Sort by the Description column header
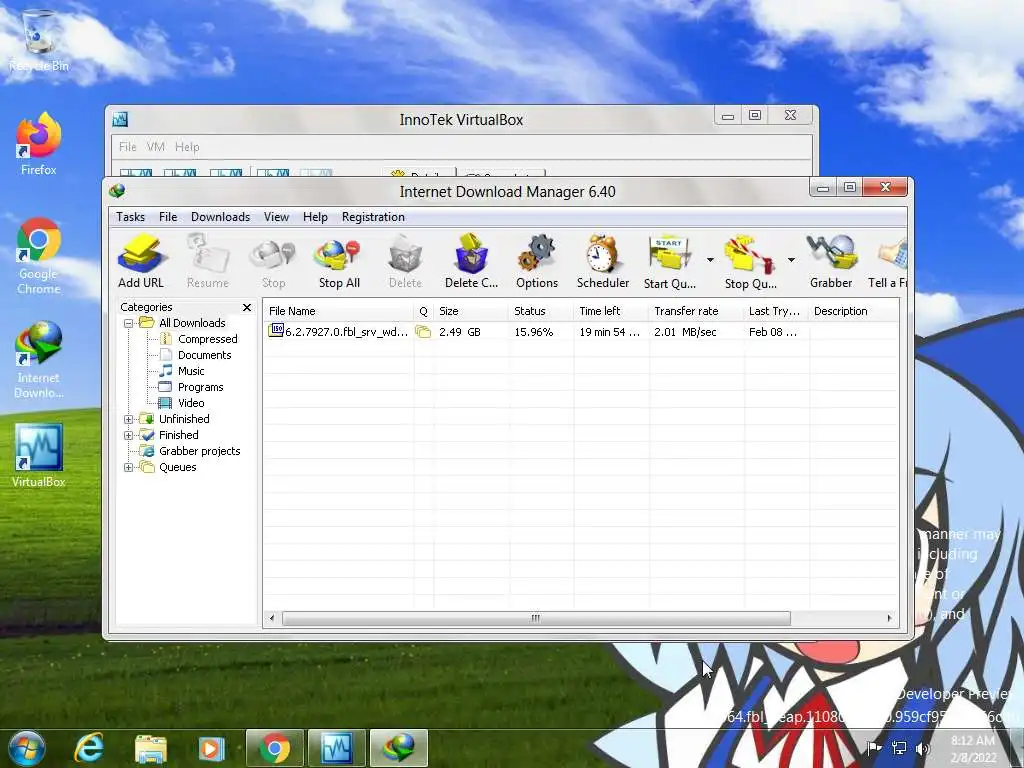This screenshot has height=768, width=1024. pyautogui.click(x=854, y=311)
